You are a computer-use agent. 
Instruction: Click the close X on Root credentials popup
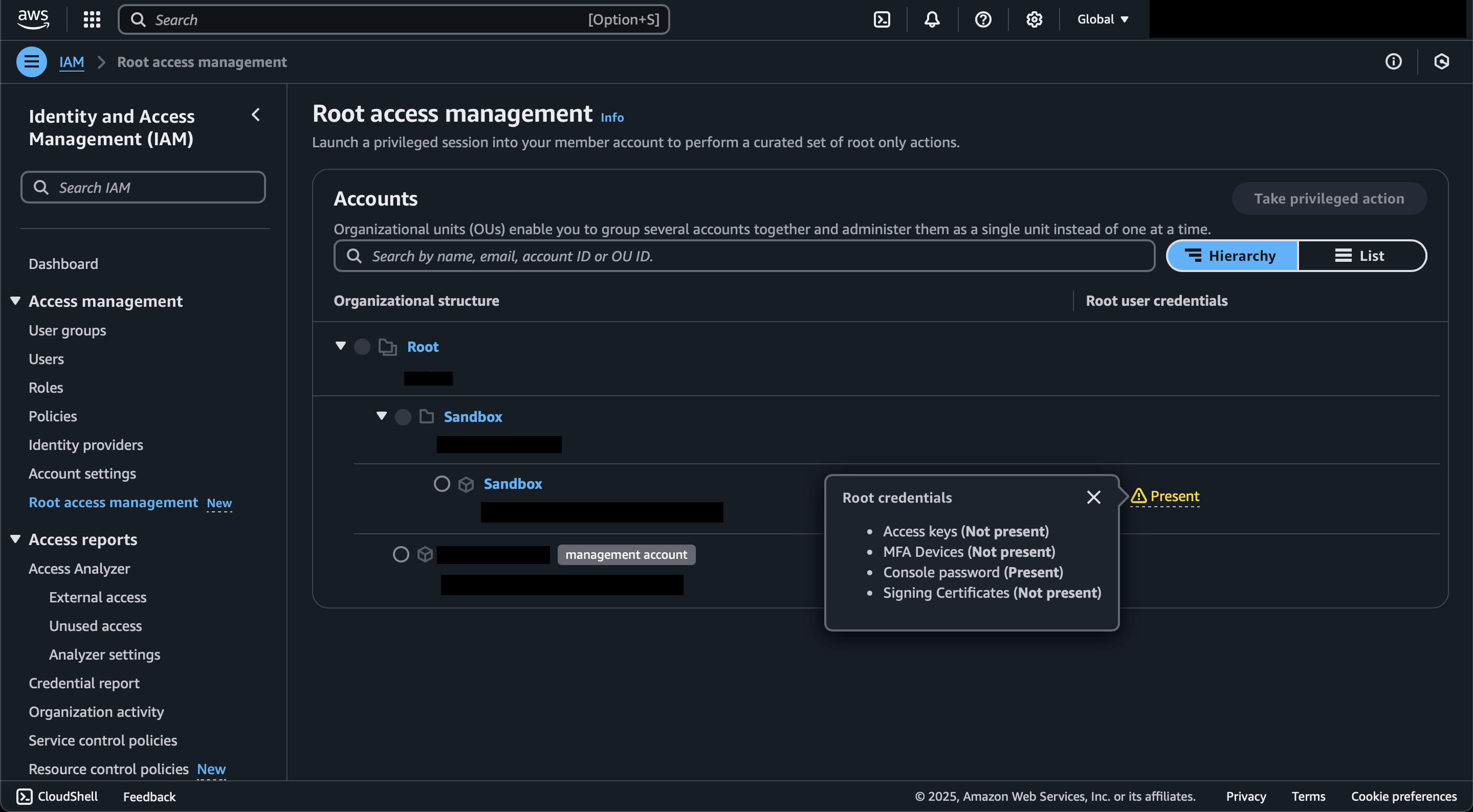(x=1093, y=497)
